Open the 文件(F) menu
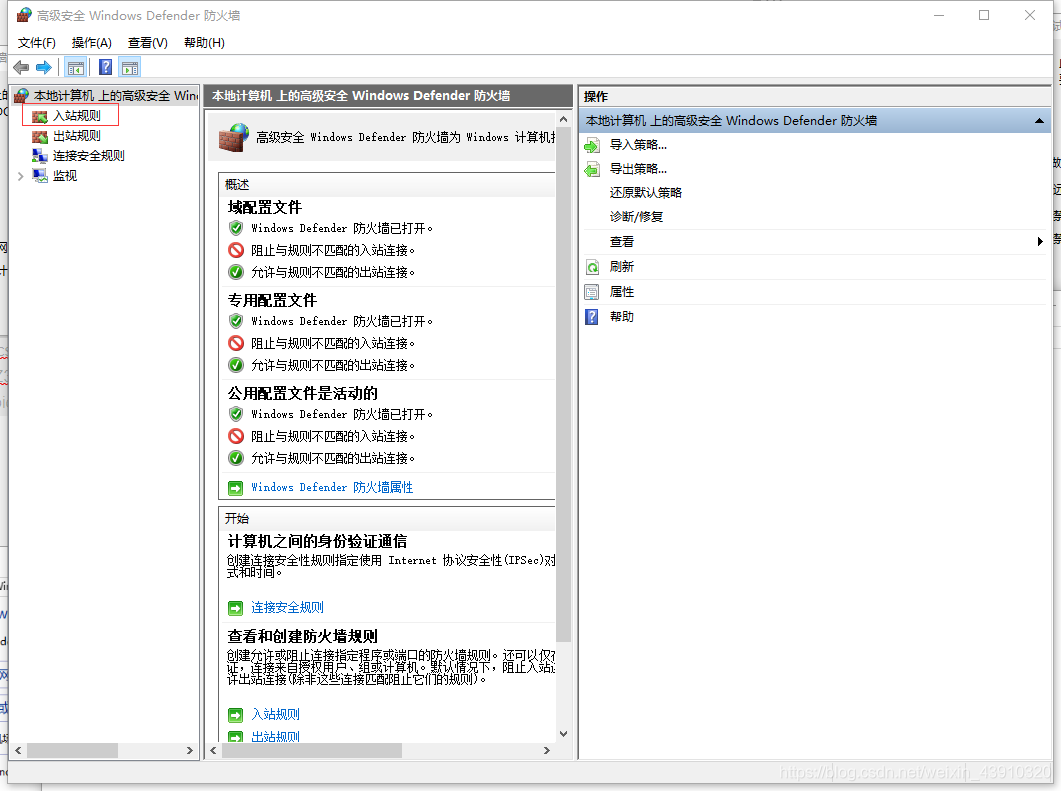Viewport: 1061px width, 791px height. tap(37, 43)
